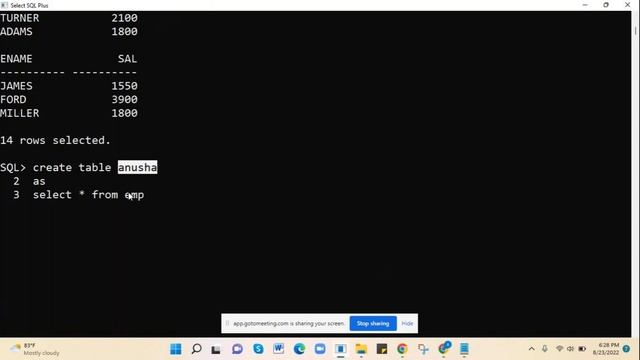
Task: Close the SQL Plus window
Action: 627,5
